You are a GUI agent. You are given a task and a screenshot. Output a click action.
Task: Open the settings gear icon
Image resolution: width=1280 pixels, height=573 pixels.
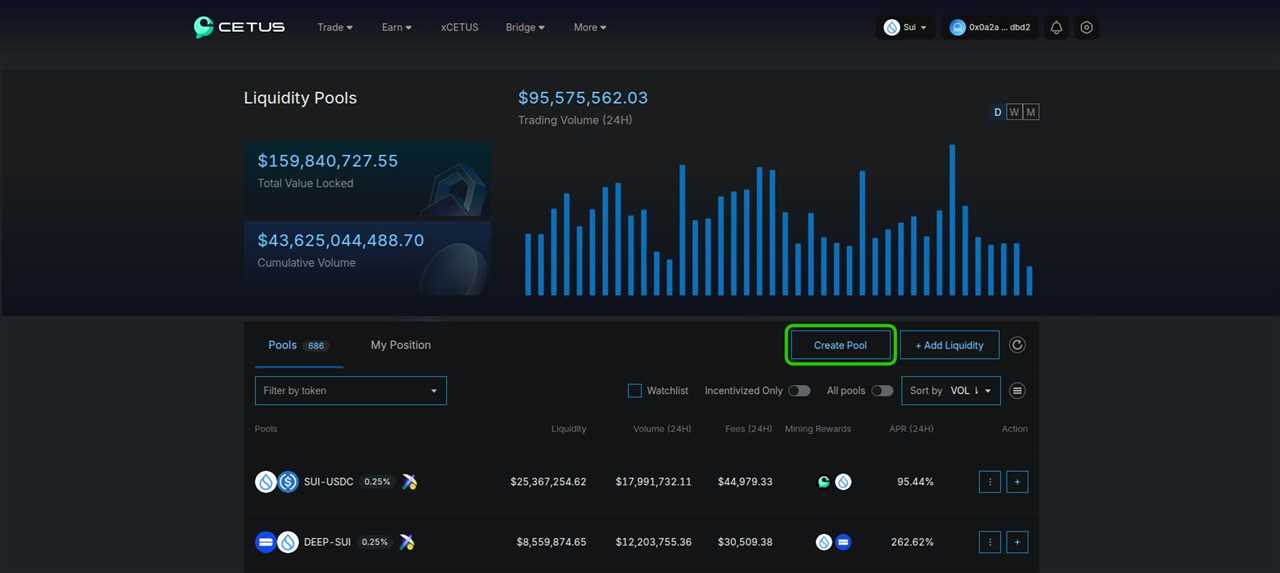1087,28
